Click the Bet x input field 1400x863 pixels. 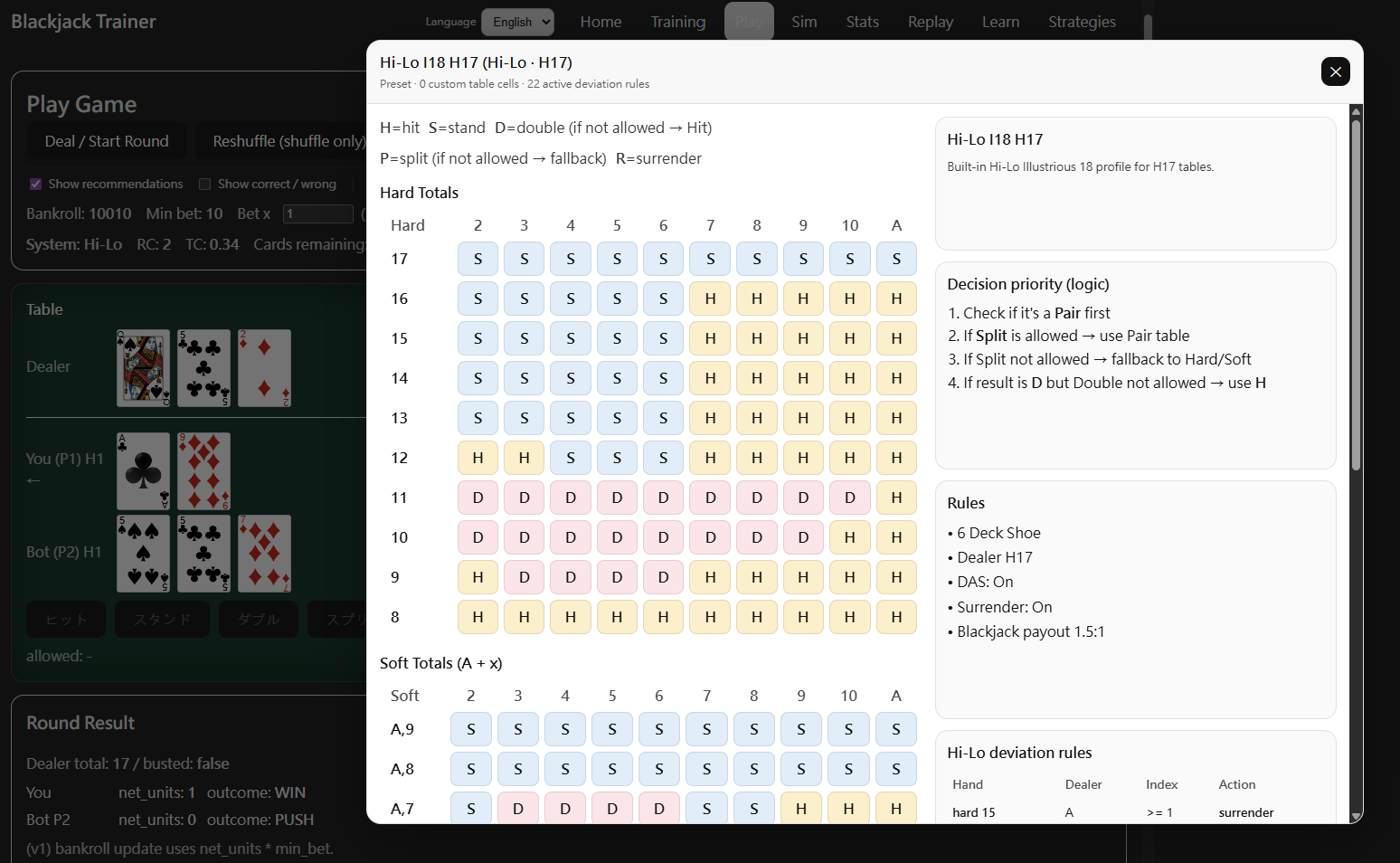click(x=317, y=213)
